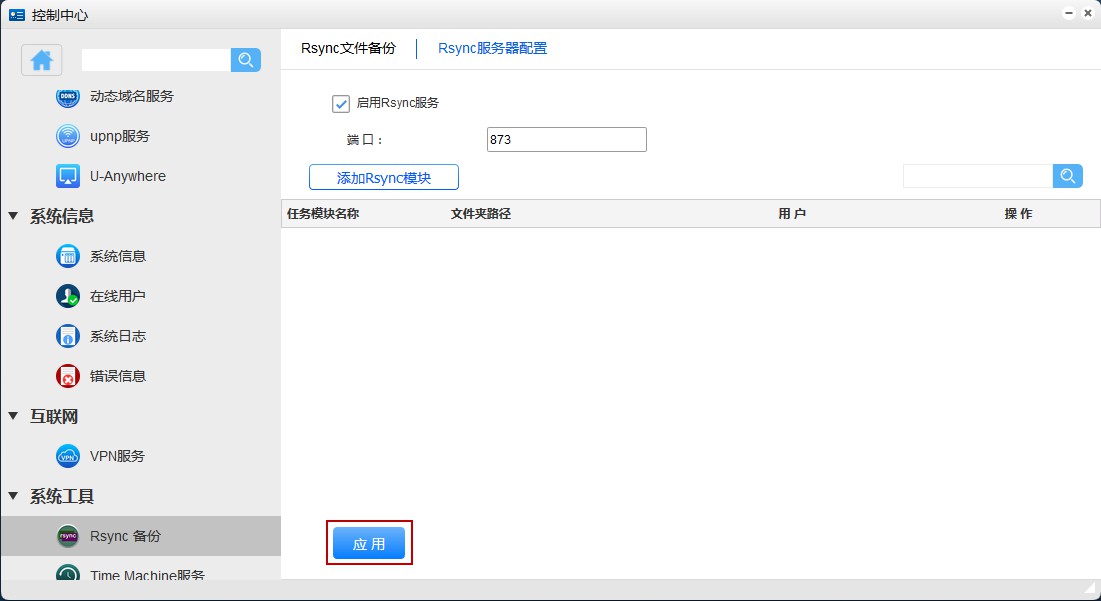Open the Time Machine服务 icon
The width and height of the screenshot is (1101, 601).
[x=67, y=575]
